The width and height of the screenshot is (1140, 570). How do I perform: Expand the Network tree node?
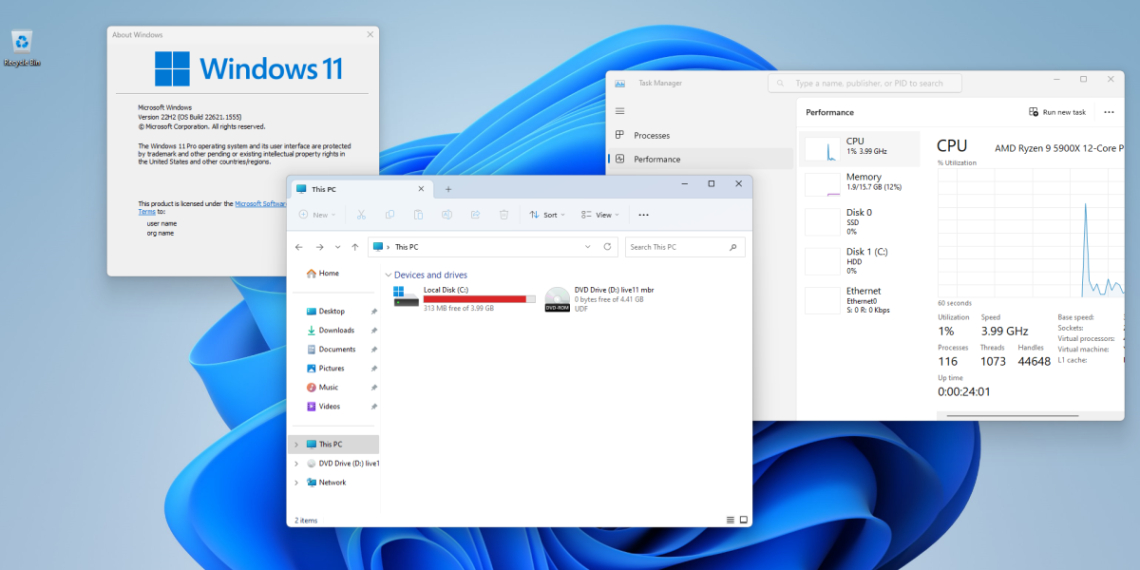click(x=297, y=482)
